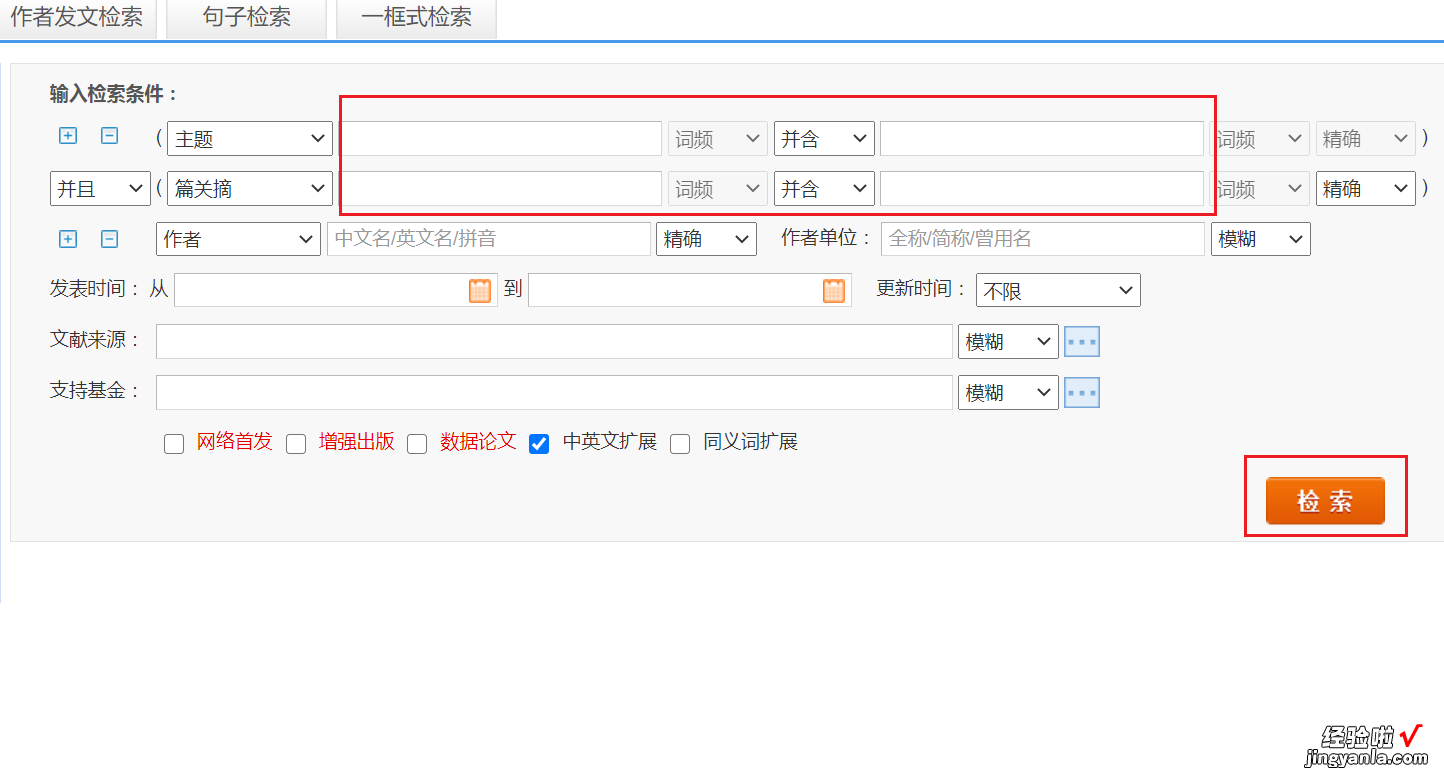Enable the 数据论文 checkbox

tap(417, 444)
